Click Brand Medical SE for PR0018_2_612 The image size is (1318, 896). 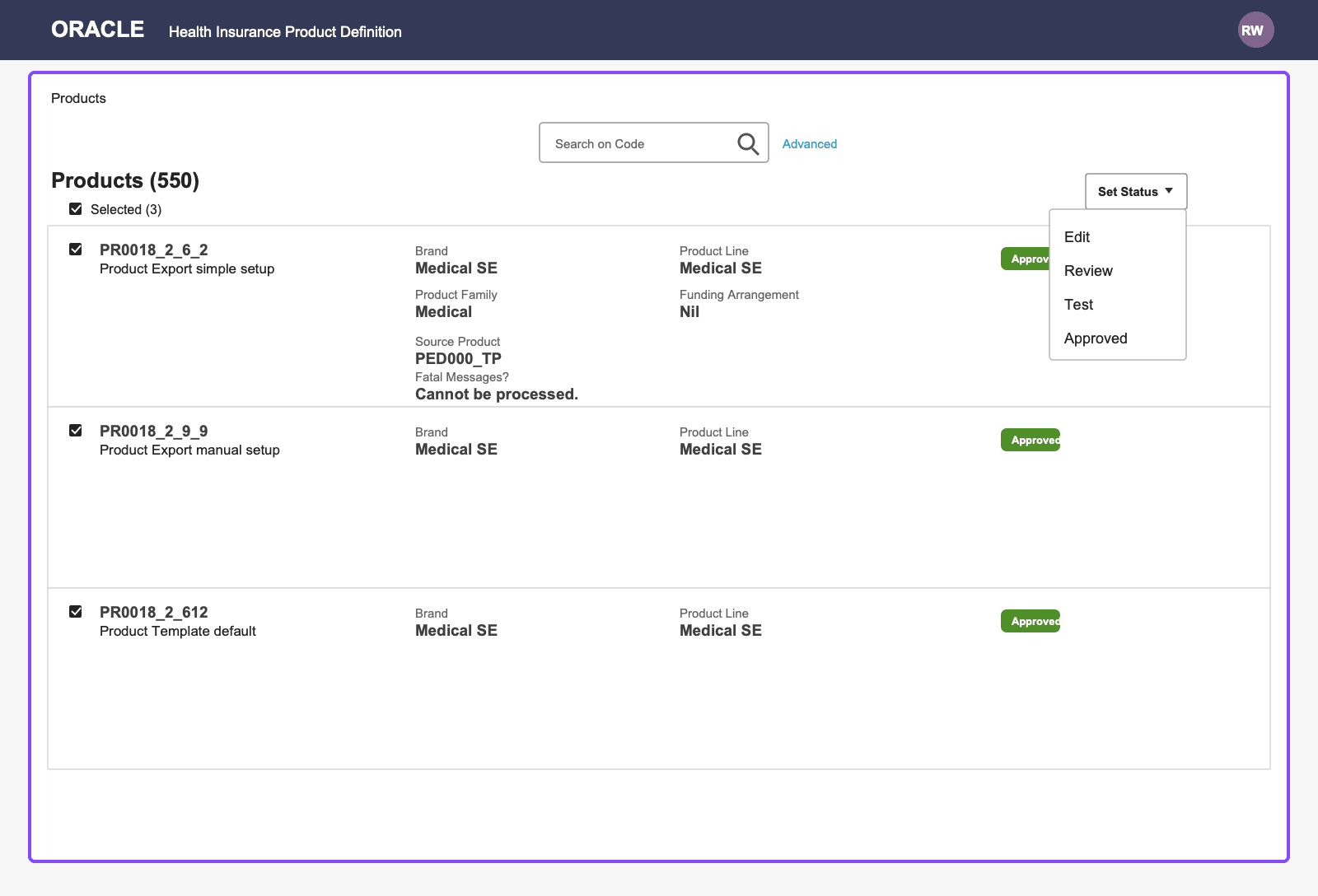click(456, 631)
